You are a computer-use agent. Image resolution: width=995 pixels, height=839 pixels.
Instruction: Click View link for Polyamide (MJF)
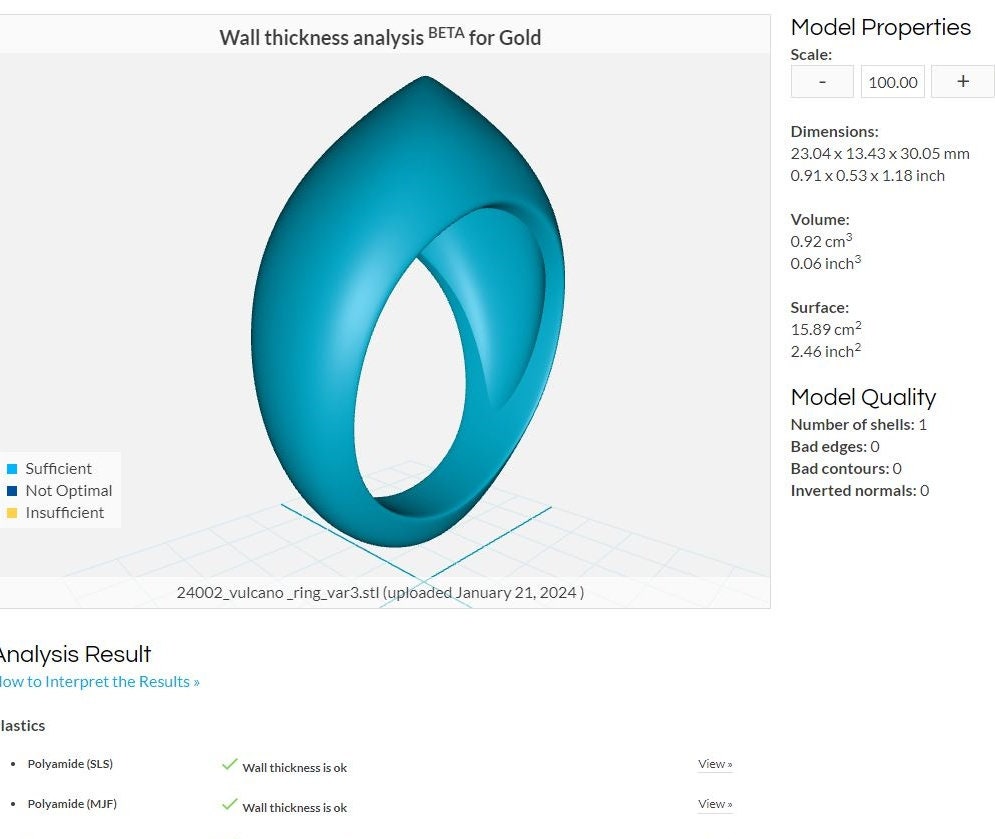[715, 804]
